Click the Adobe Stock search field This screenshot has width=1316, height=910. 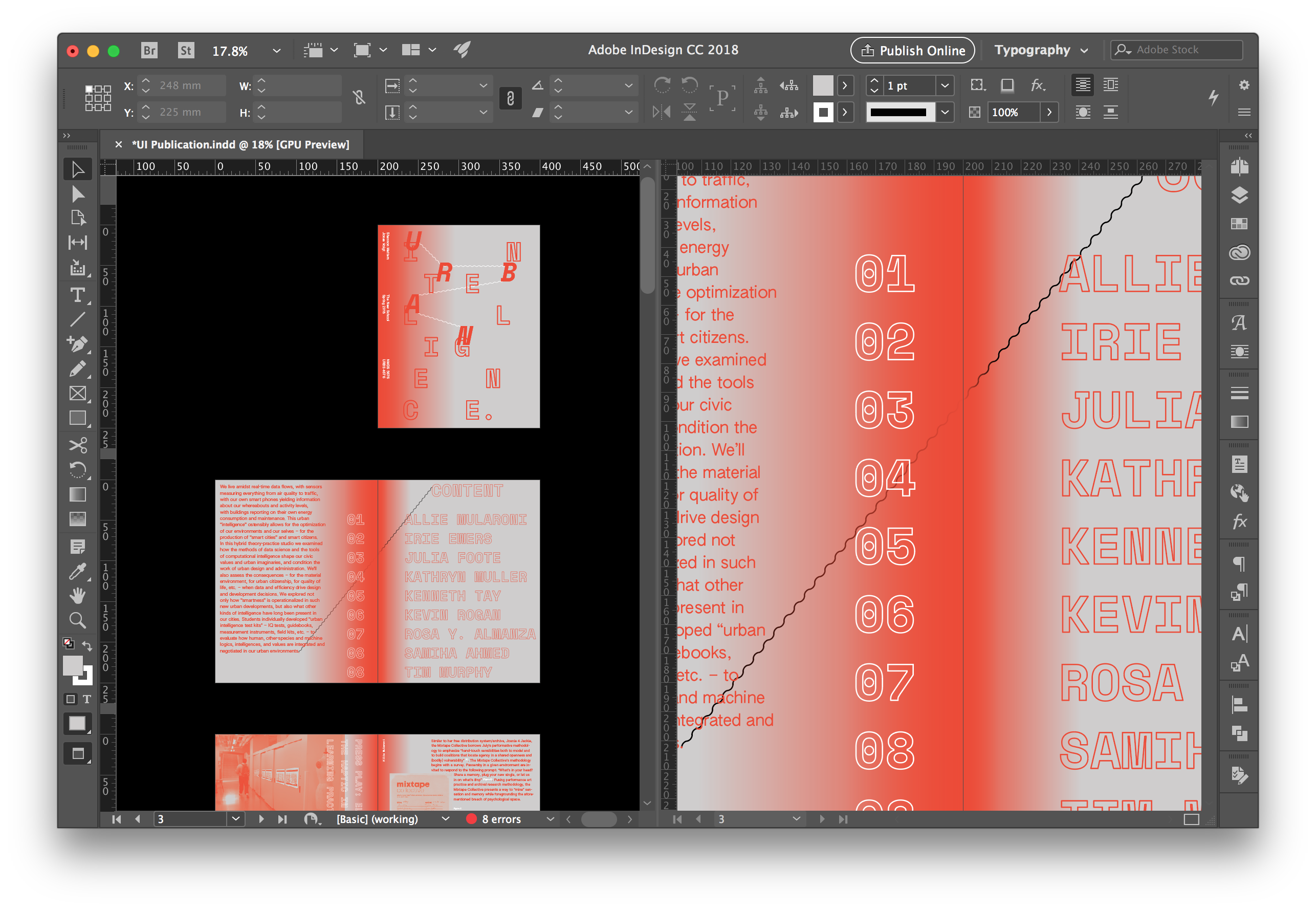point(1177,50)
